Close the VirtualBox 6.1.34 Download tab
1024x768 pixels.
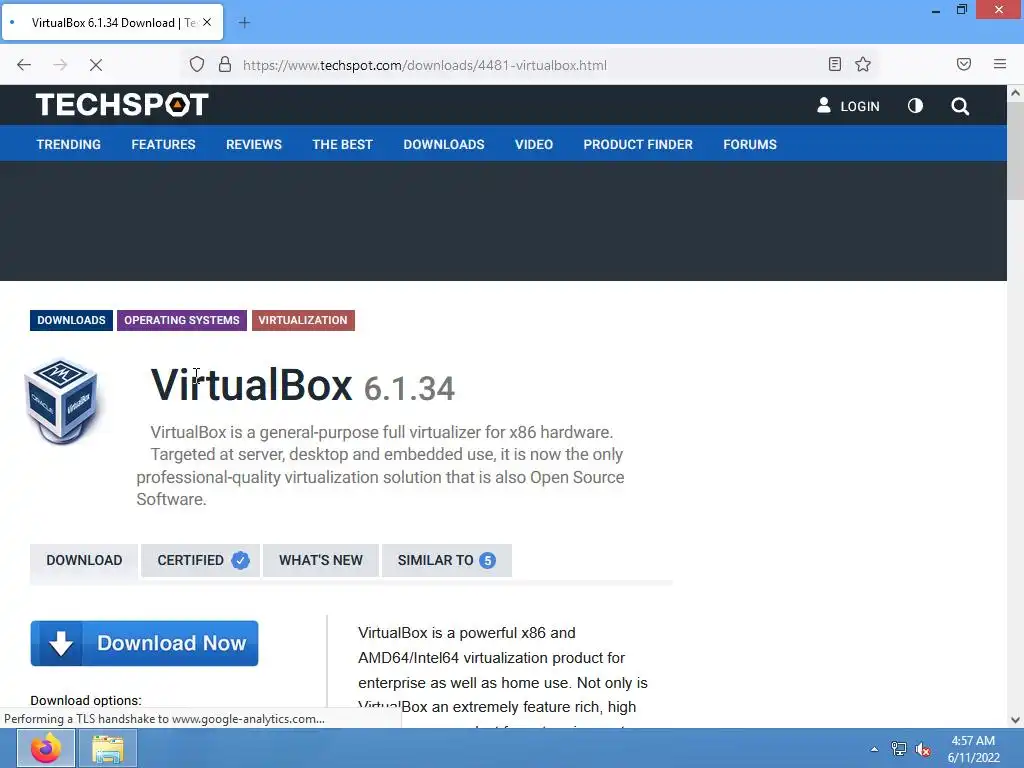tap(207, 22)
